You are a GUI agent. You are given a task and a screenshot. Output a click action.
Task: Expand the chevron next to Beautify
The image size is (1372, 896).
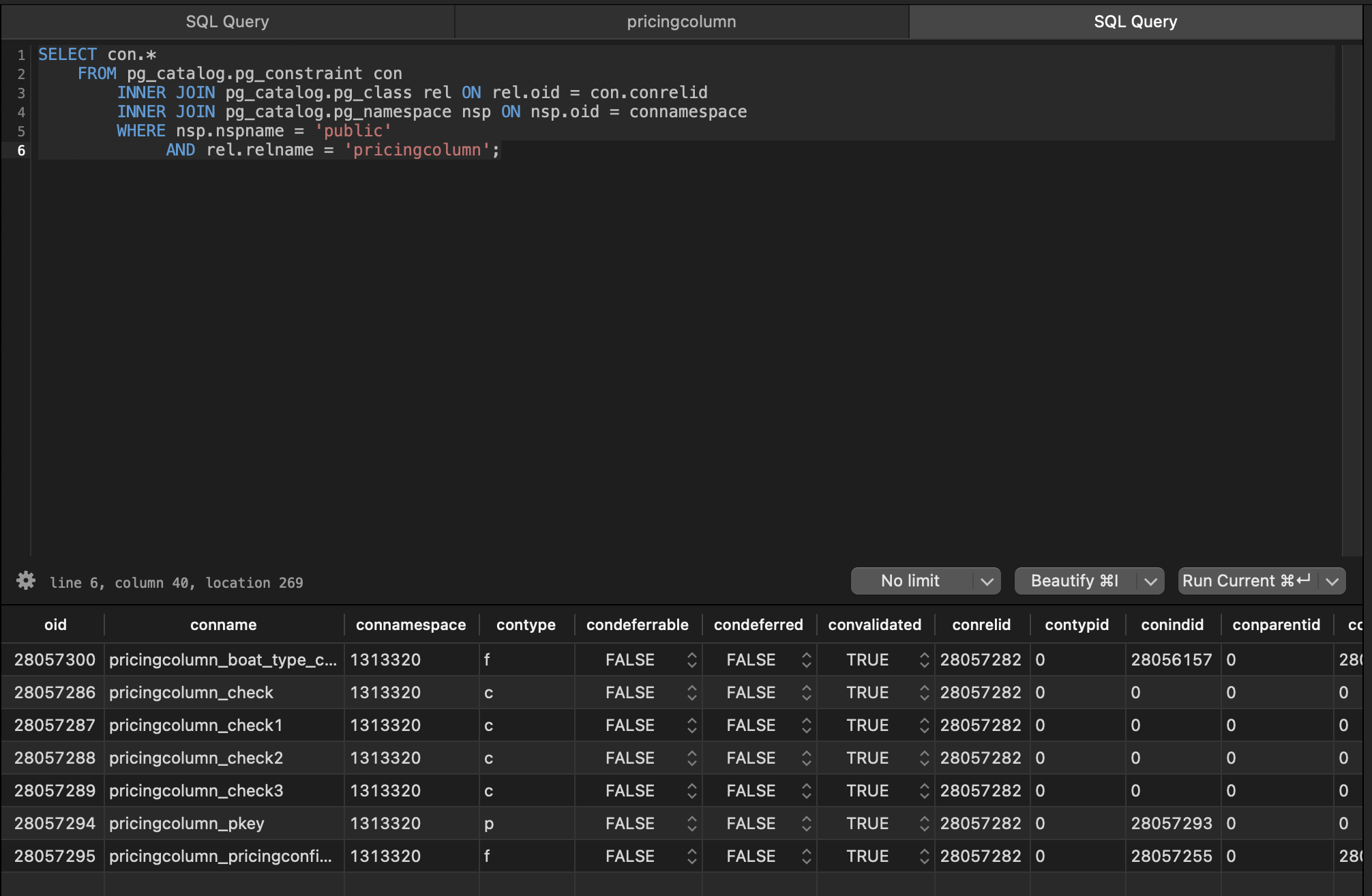coord(1150,580)
